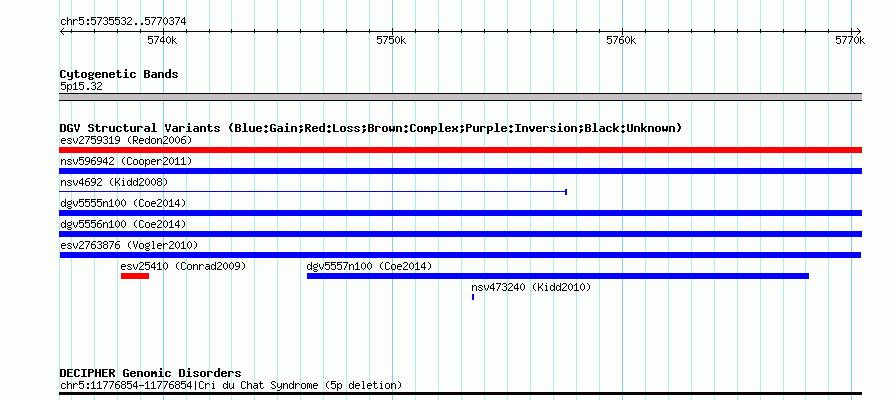The height and width of the screenshot is (400, 890).
Task: Click the black Cri du Chat Syndrome bar
Action: (x=460, y=393)
